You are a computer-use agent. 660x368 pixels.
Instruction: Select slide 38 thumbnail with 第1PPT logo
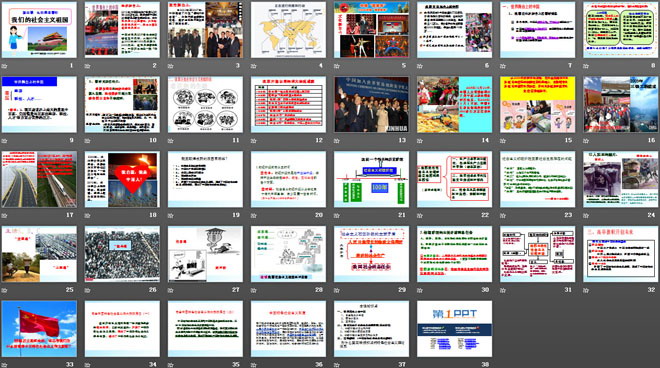point(455,328)
